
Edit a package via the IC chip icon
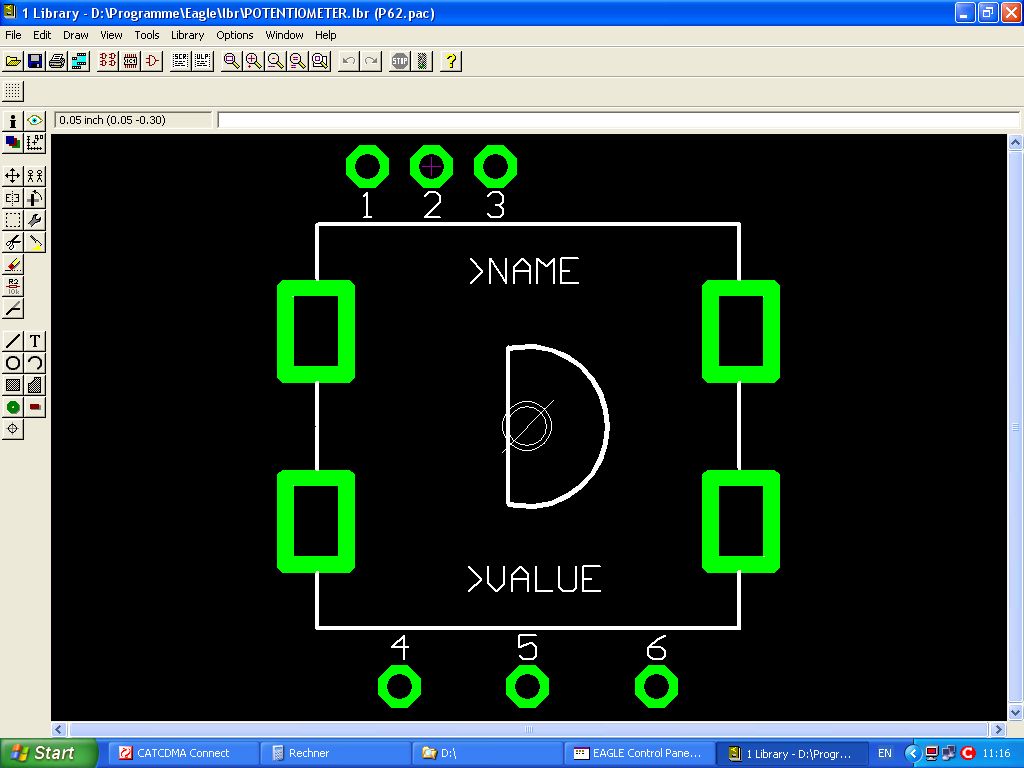point(130,61)
